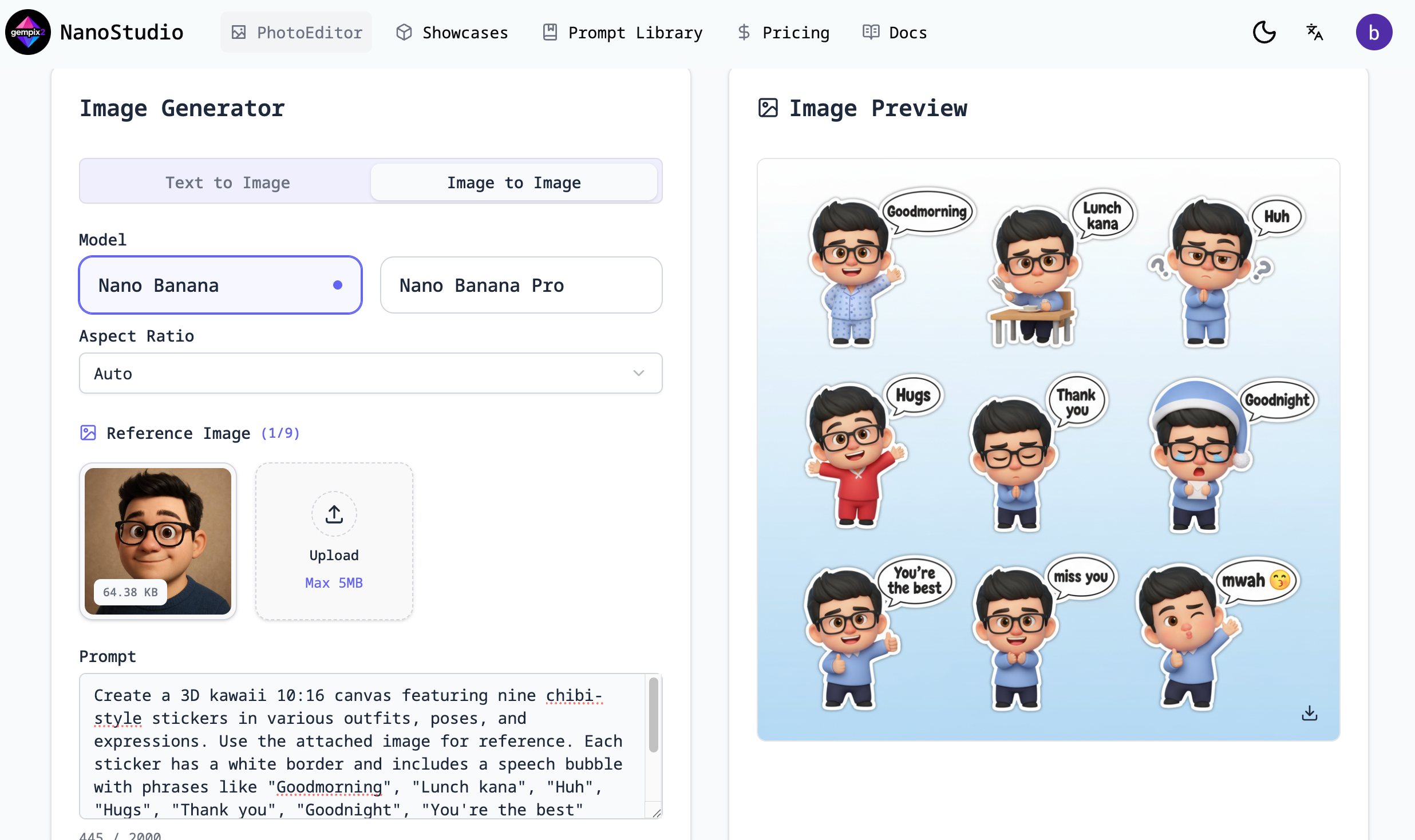The height and width of the screenshot is (840, 1415).
Task: Click the Aspect Ratio chevron arrow
Action: (x=639, y=373)
